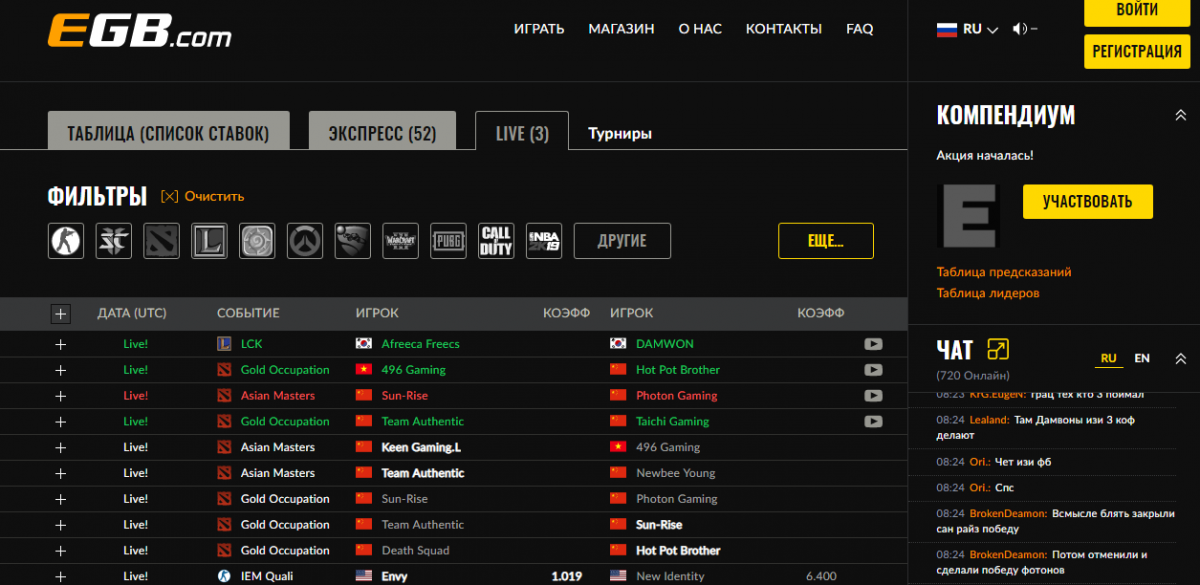Viewport: 1200px width, 585px height.
Task: Open the МАГАЗИН menu item
Action: click(621, 29)
